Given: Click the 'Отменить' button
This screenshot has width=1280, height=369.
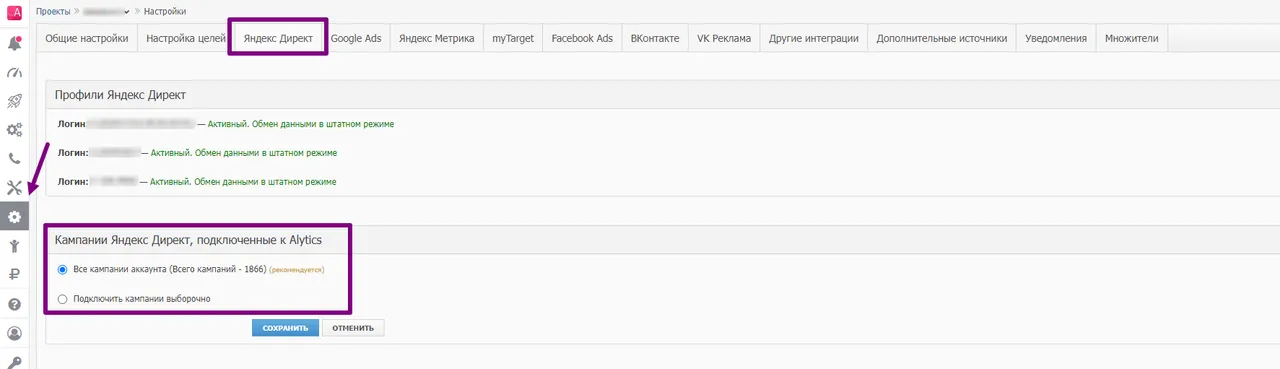Looking at the screenshot, I should pos(353,328).
